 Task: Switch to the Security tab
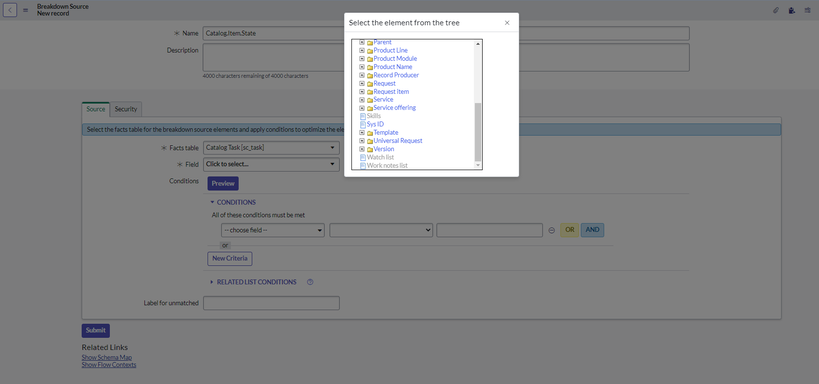click(x=126, y=109)
